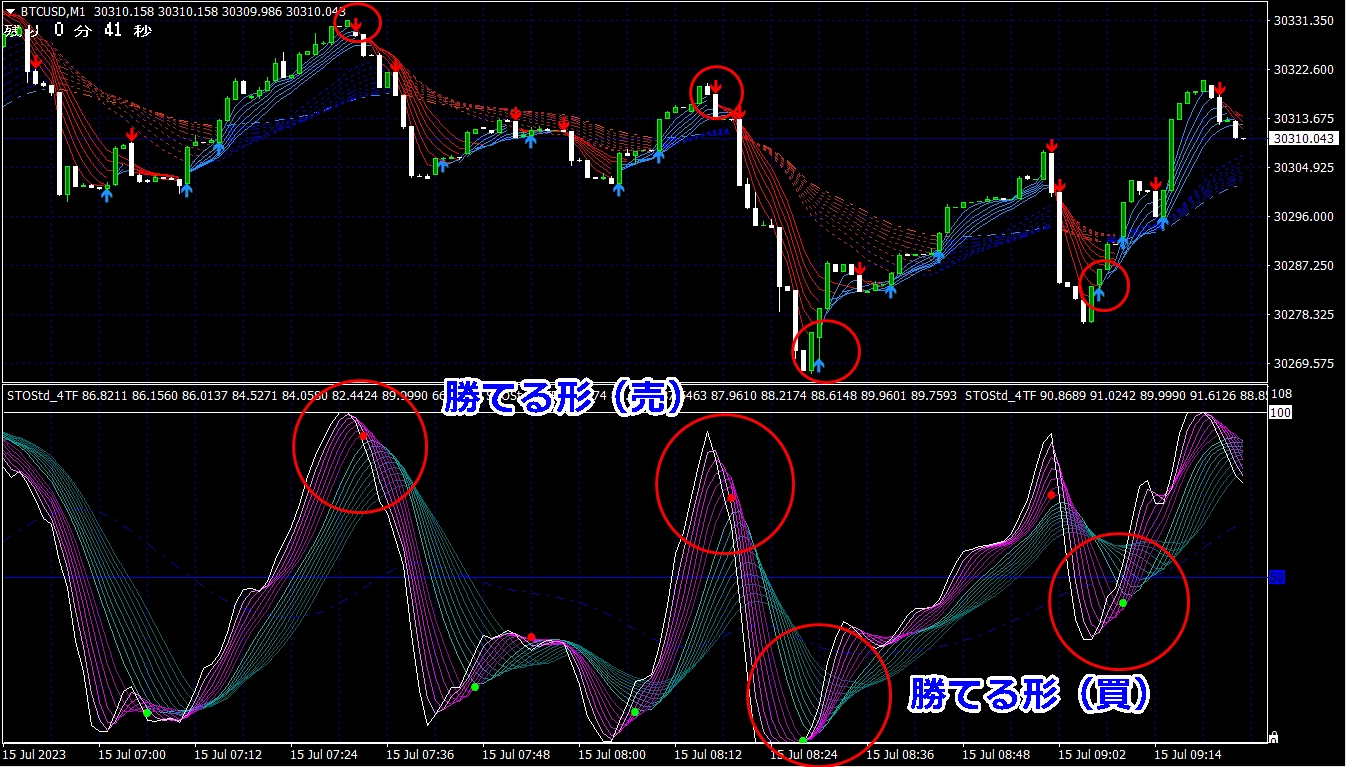
Task: Select the 勝てる形（買） text label
Action: pos(1029,693)
